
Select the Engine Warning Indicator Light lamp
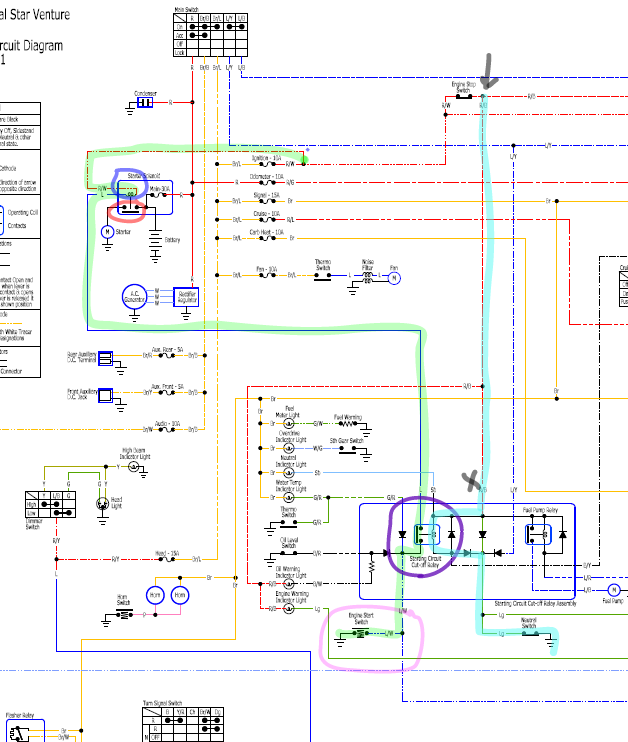288,609
